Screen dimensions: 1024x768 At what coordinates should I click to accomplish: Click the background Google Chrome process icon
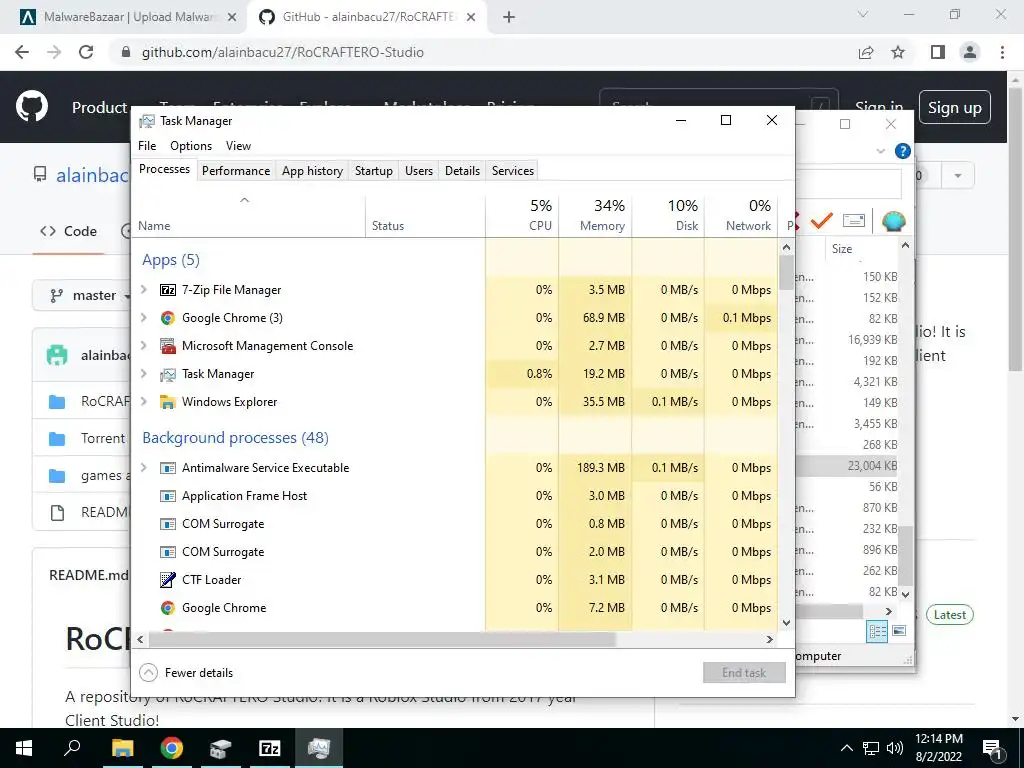pos(168,608)
